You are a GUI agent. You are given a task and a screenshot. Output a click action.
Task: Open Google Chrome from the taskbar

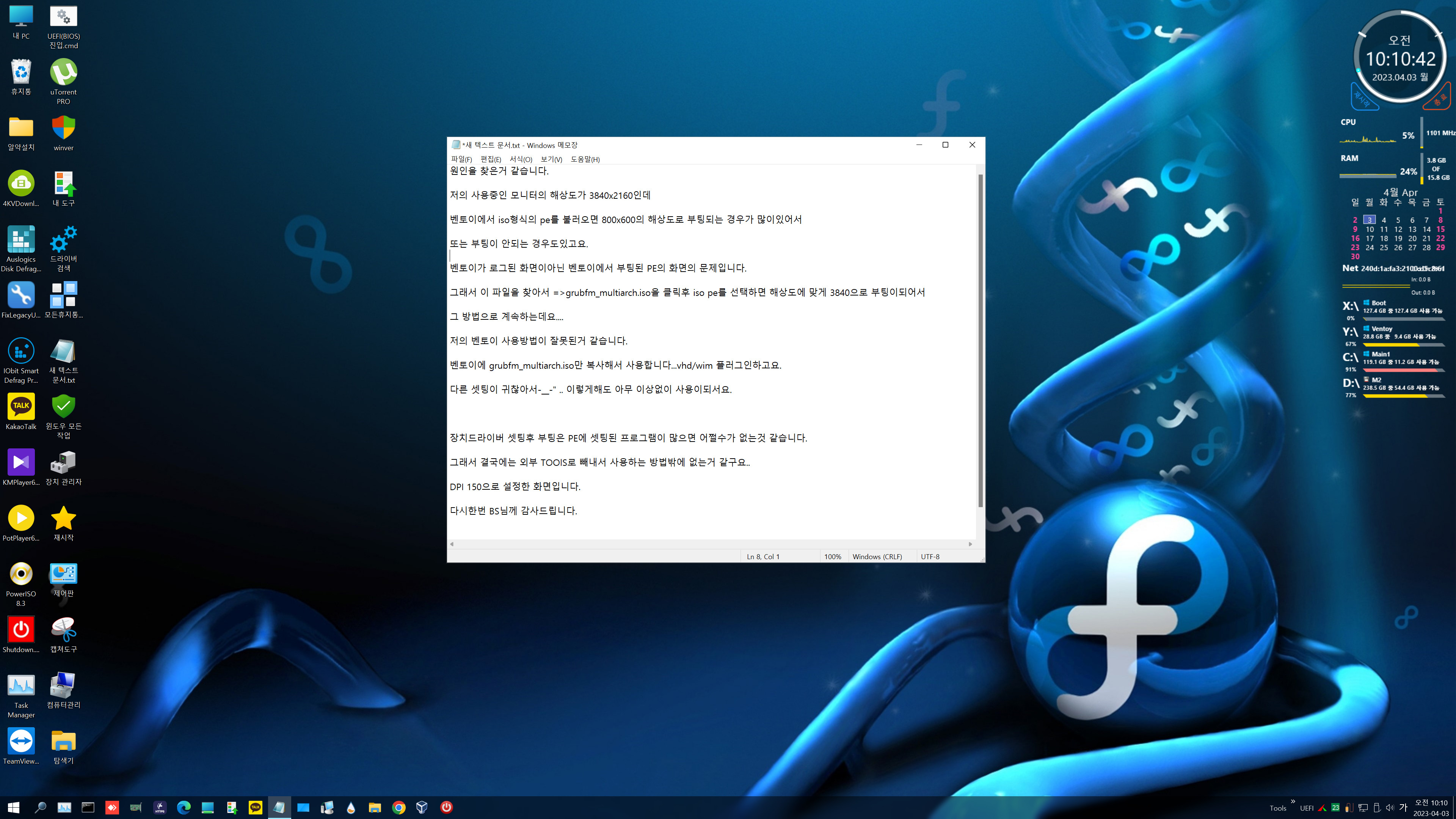(399, 807)
